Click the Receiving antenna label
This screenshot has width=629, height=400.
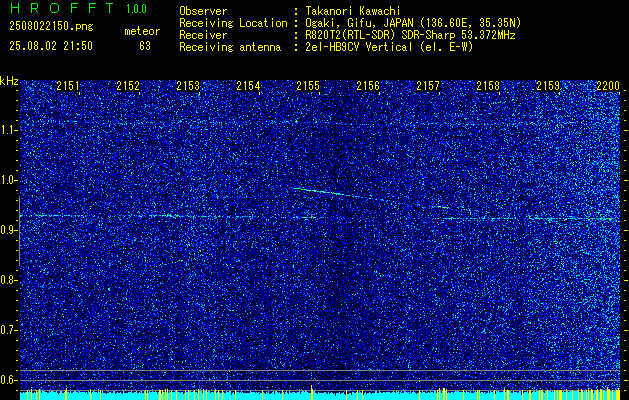click(x=230, y=47)
